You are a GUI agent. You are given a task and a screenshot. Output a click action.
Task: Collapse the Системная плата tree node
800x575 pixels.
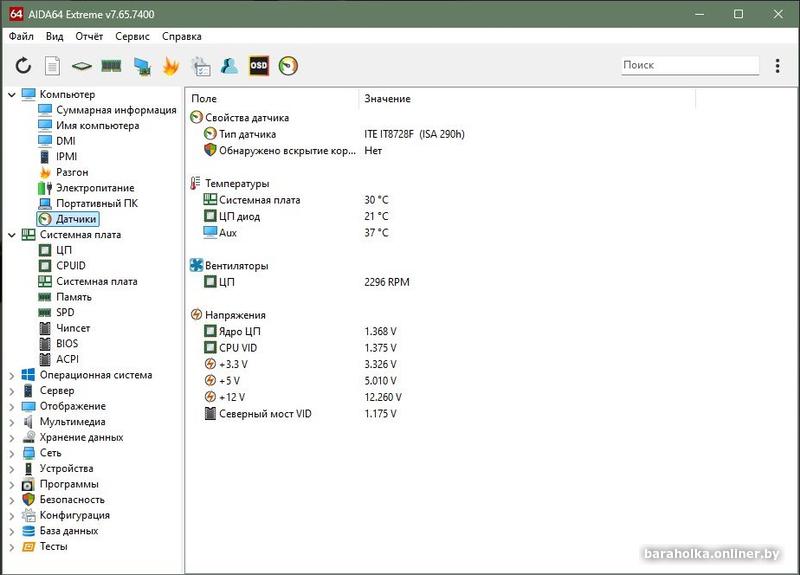[12, 235]
